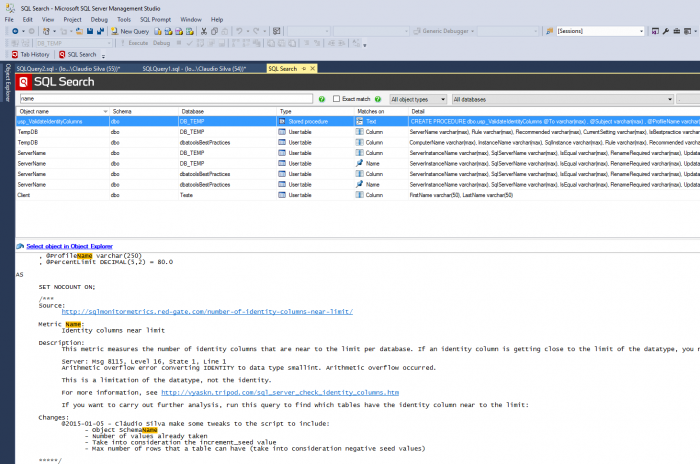This screenshot has height=464, width=700.
Task: Open the SQL Prompt menu
Action: (155, 19)
